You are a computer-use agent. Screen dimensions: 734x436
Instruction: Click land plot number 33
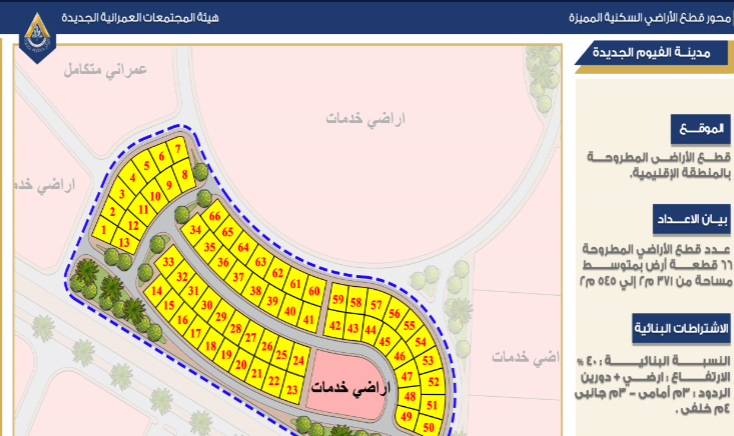(167, 261)
